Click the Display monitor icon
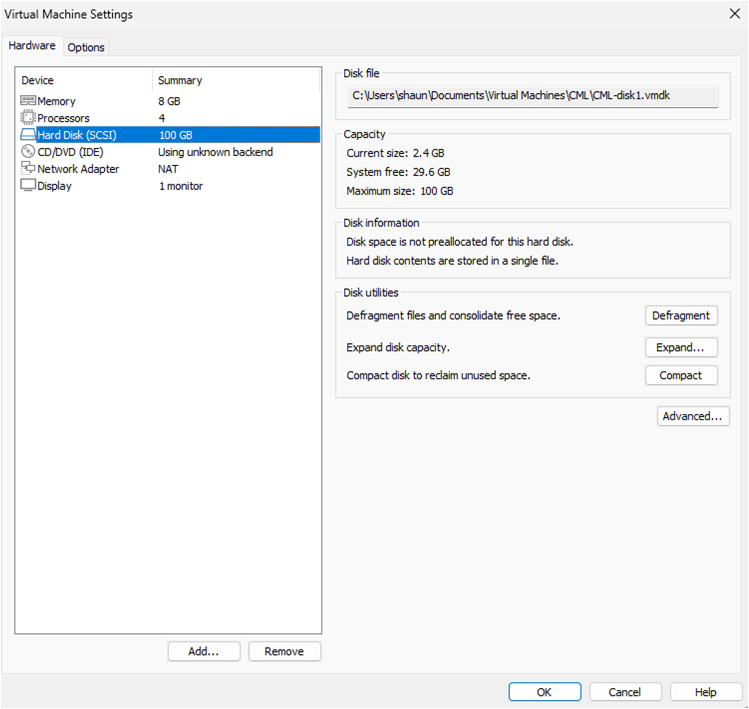 (x=28, y=186)
